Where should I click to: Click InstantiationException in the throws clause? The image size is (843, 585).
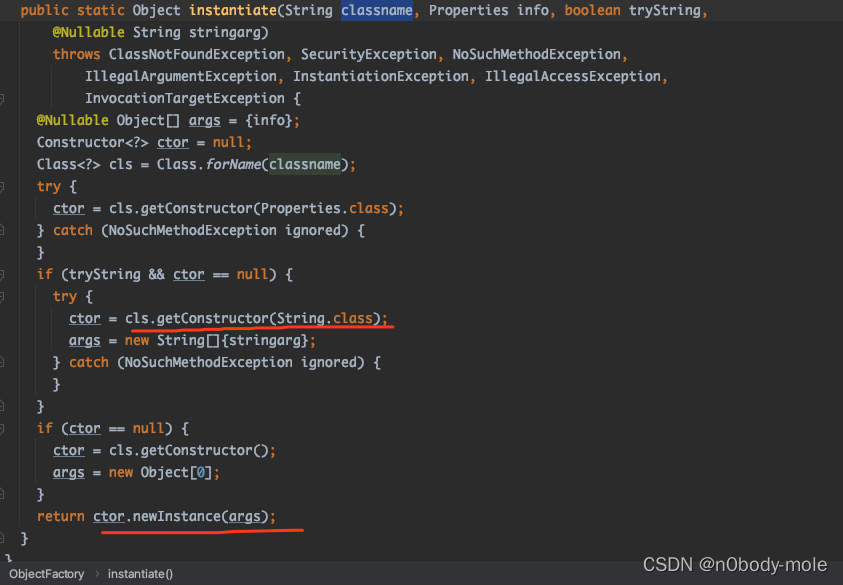[x=381, y=76]
